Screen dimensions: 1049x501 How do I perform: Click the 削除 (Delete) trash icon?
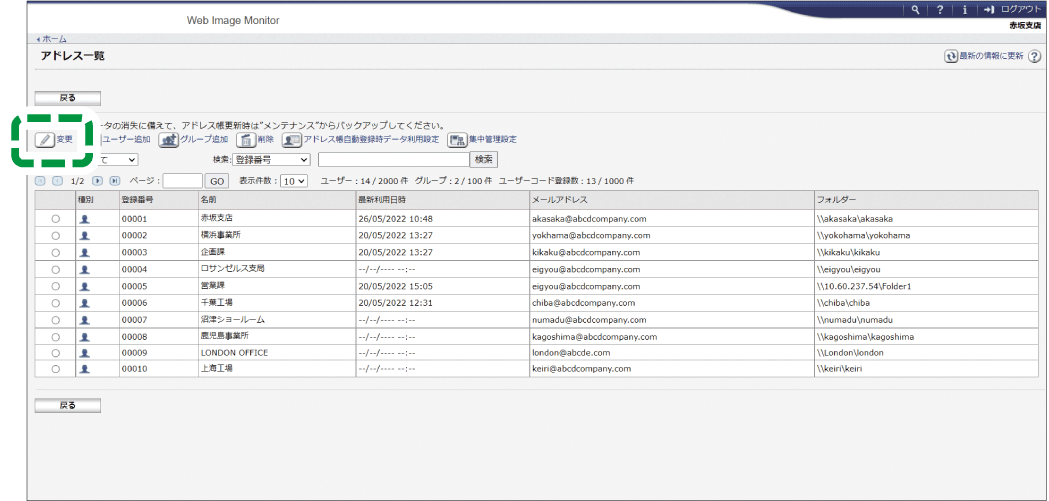point(245,140)
